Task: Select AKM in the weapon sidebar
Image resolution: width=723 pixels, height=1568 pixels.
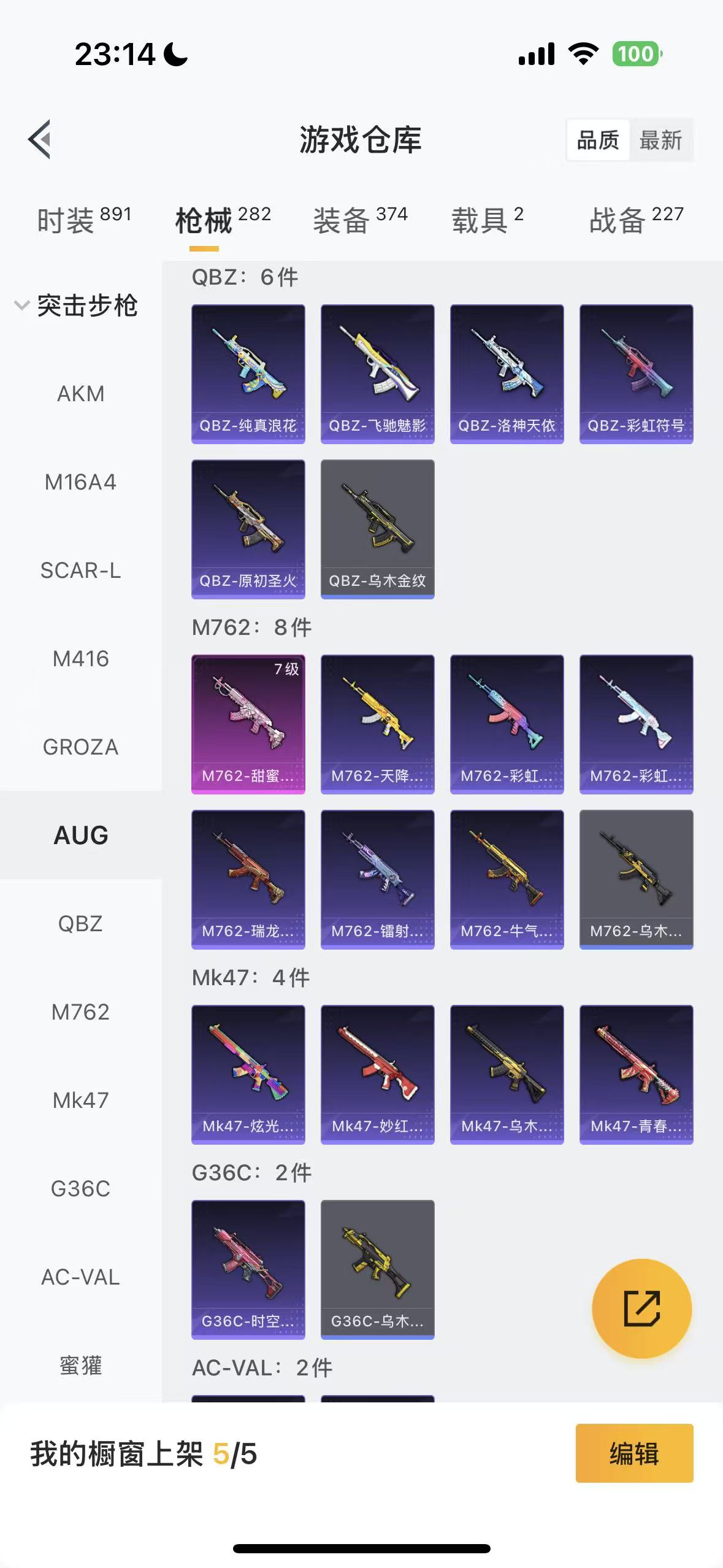Action: [x=81, y=394]
